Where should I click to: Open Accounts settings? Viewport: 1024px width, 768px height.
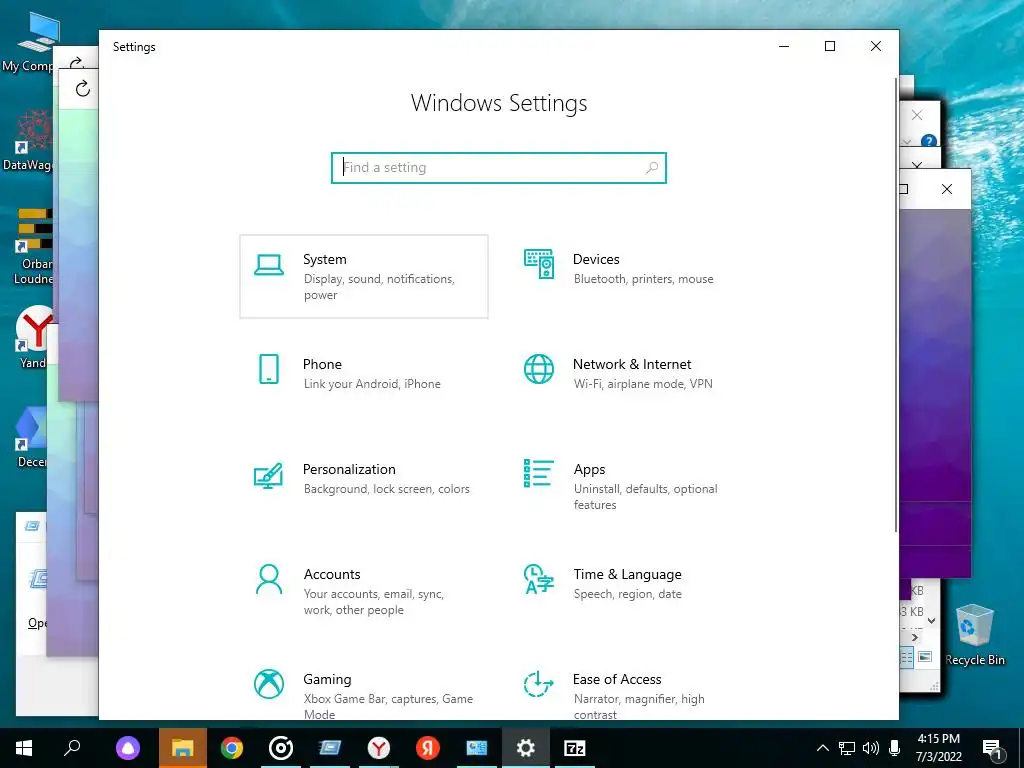tap(364, 591)
